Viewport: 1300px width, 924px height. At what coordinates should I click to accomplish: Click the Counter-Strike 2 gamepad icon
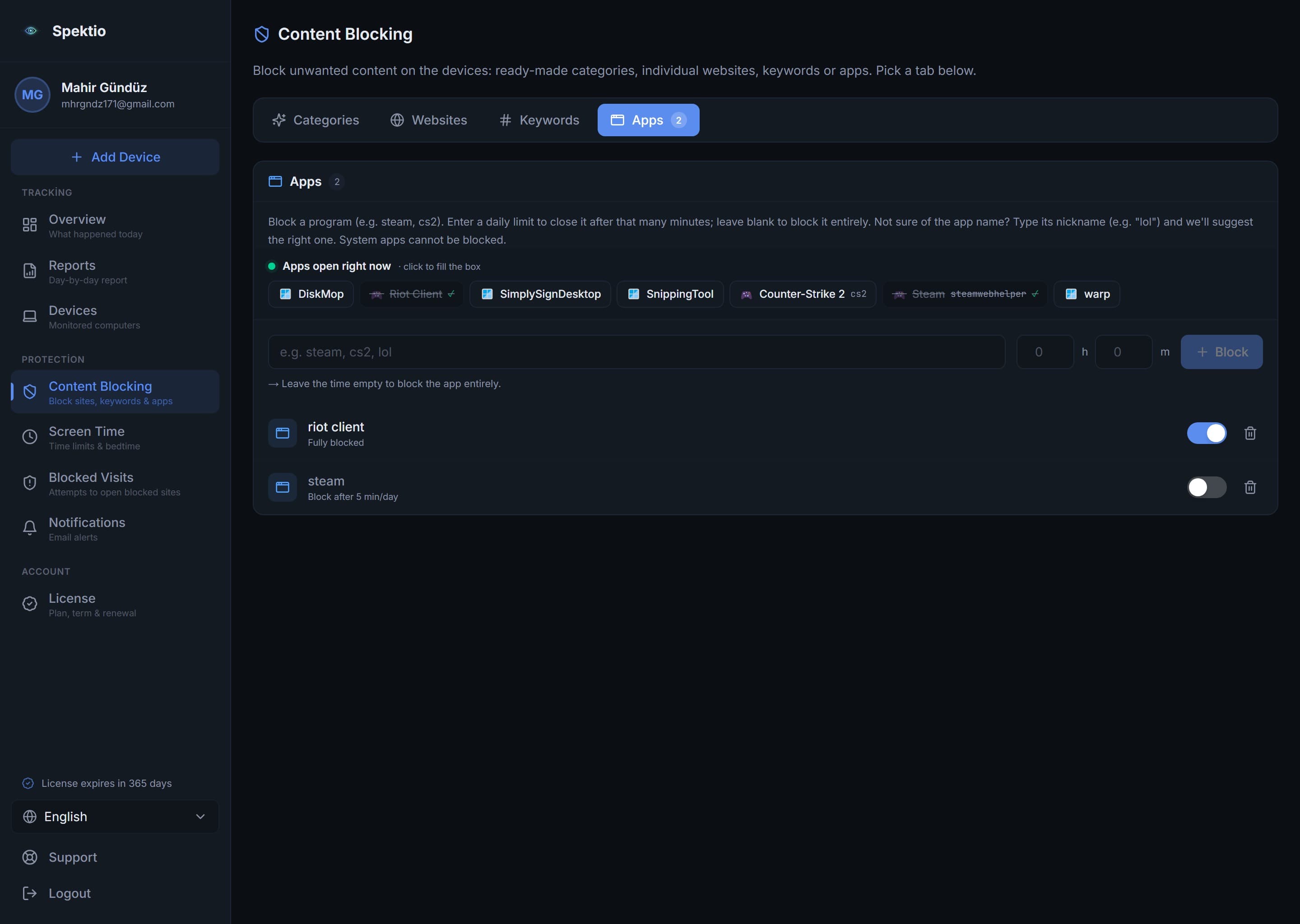(746, 295)
